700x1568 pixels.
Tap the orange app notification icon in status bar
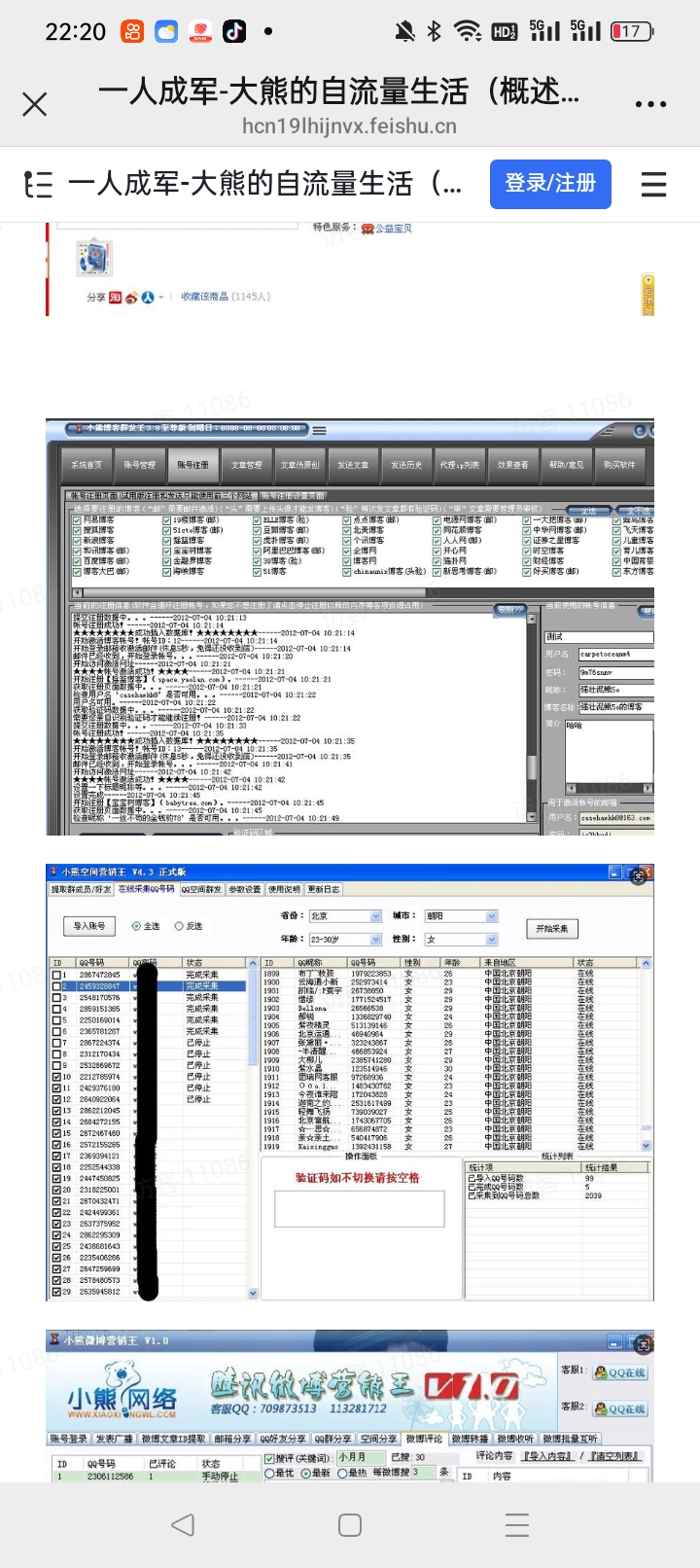click(132, 31)
